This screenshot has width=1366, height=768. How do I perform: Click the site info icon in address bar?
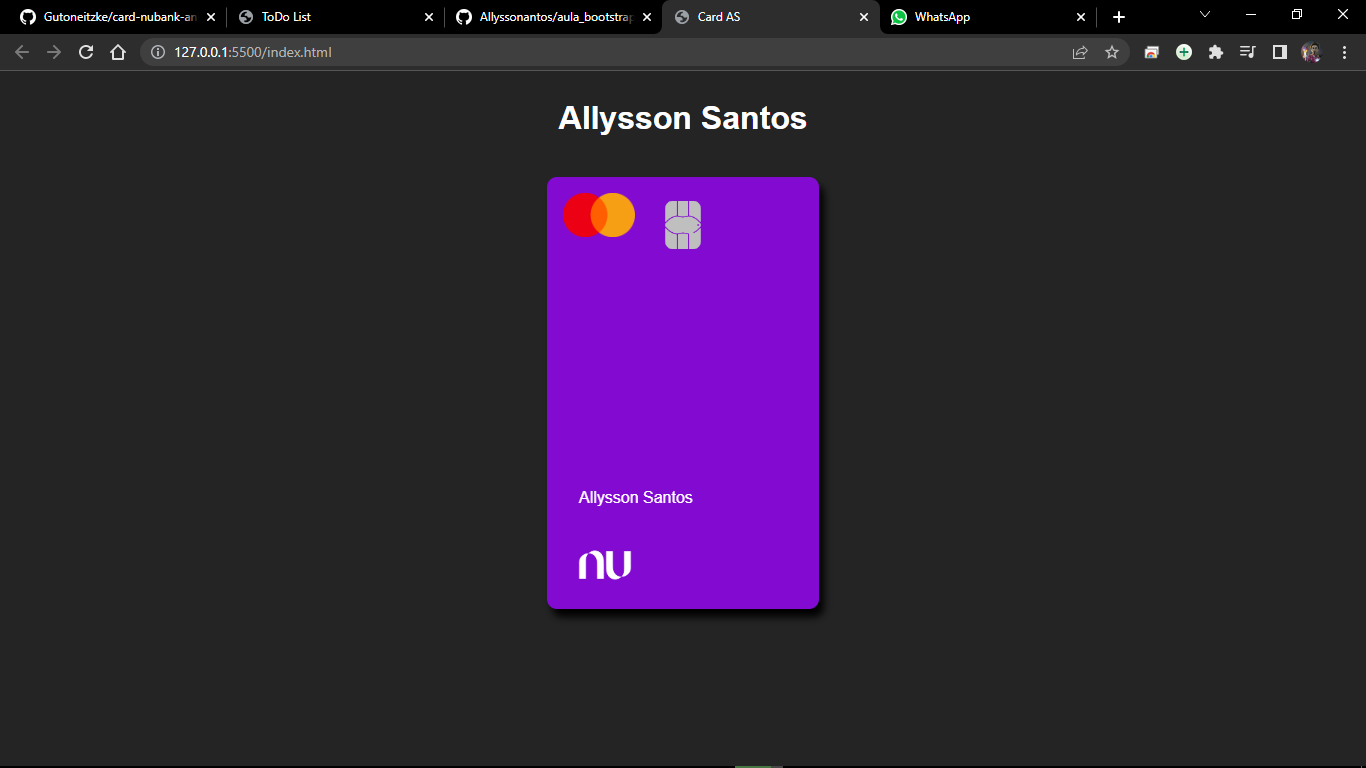(x=160, y=52)
